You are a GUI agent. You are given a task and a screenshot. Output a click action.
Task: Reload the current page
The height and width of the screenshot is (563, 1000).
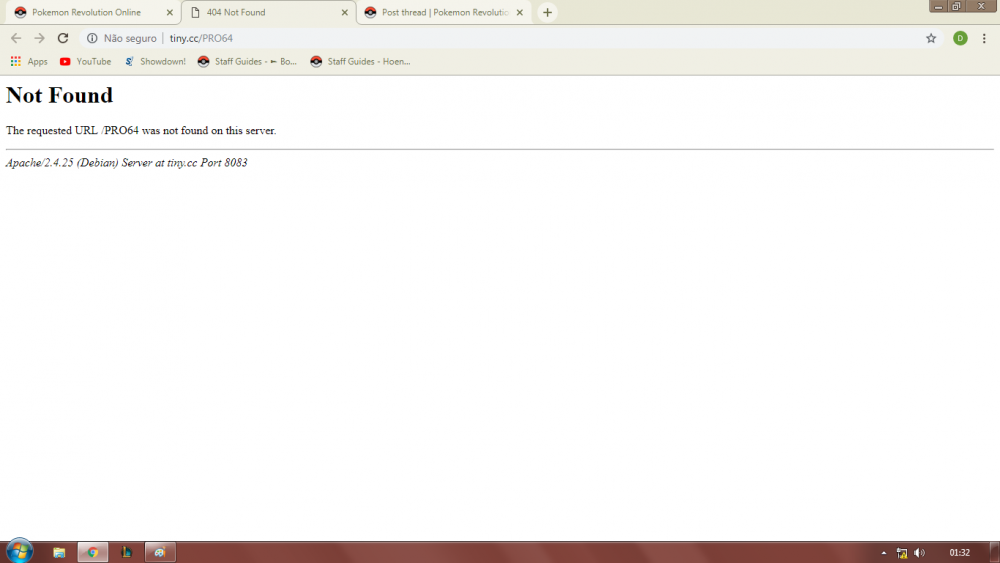pyautogui.click(x=63, y=38)
